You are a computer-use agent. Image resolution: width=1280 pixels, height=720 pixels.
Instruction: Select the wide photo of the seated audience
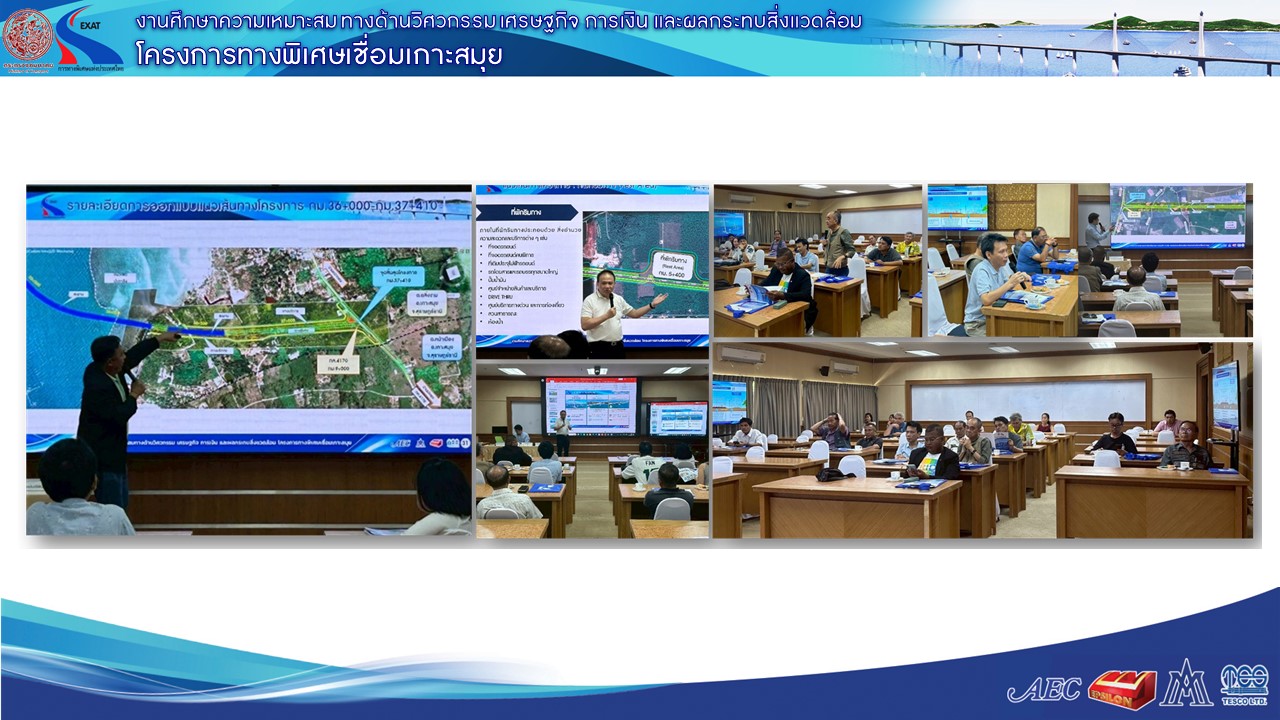pyautogui.click(x=982, y=440)
